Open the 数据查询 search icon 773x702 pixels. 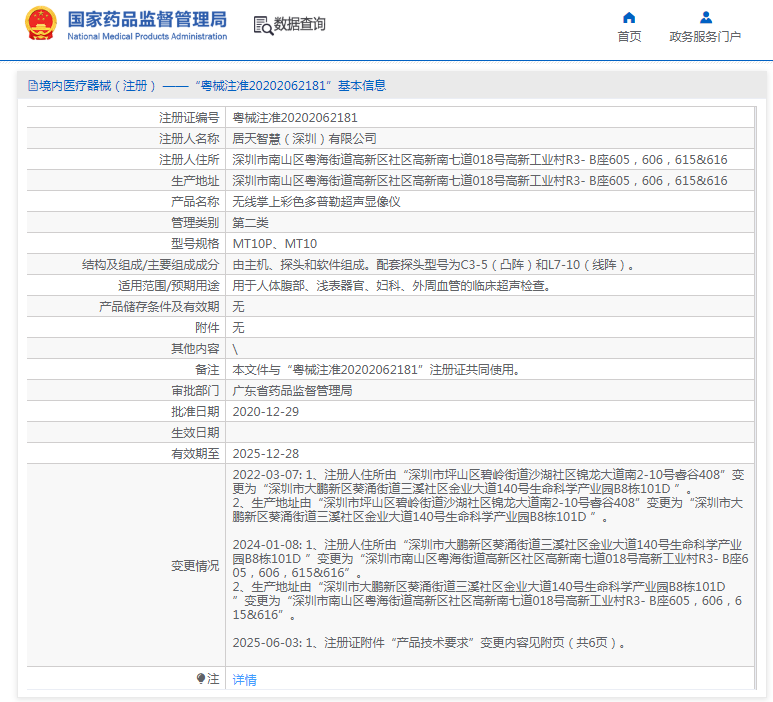[x=263, y=25]
